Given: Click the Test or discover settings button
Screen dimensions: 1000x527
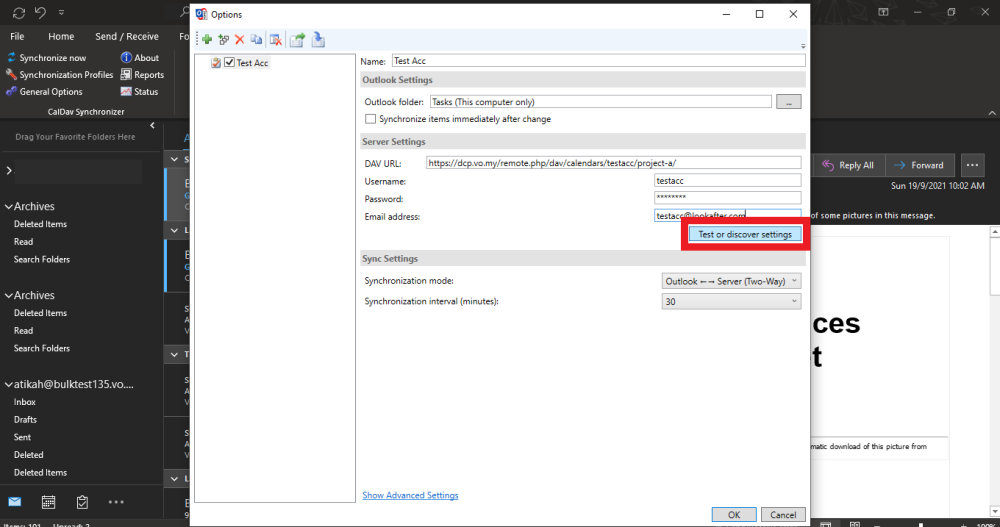Looking at the screenshot, I should 745,234.
